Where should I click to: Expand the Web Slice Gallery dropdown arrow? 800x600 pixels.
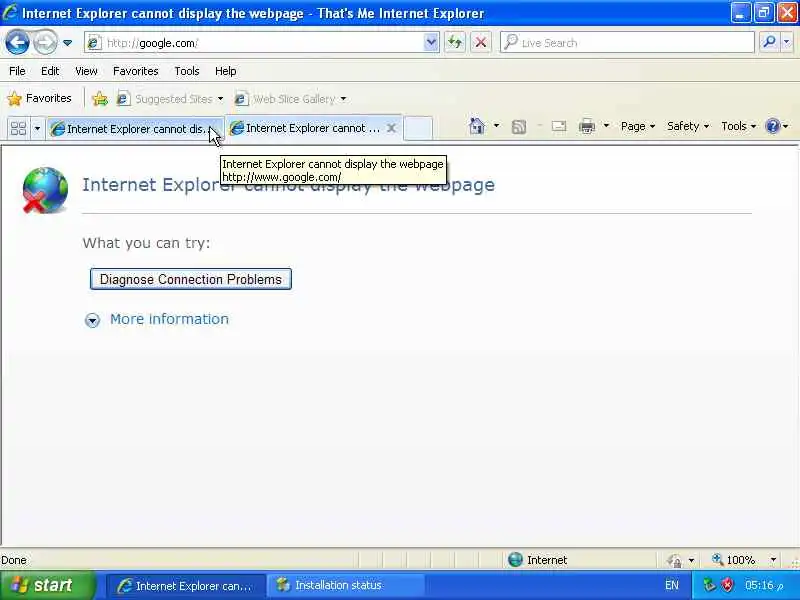tap(343, 99)
